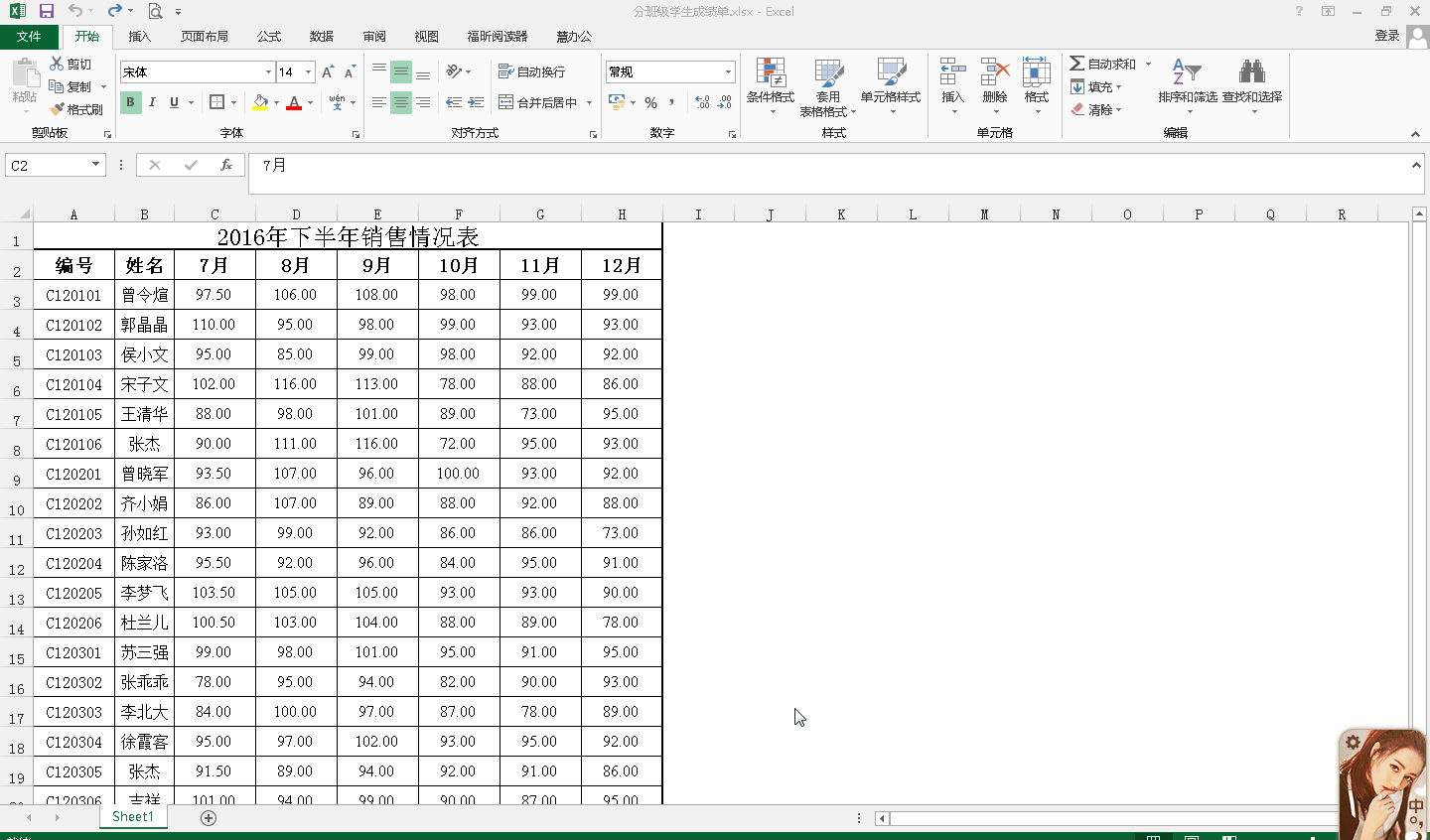The height and width of the screenshot is (840, 1430).
Task: Expand the Name Box dropdown
Action: pyautogui.click(x=96, y=165)
